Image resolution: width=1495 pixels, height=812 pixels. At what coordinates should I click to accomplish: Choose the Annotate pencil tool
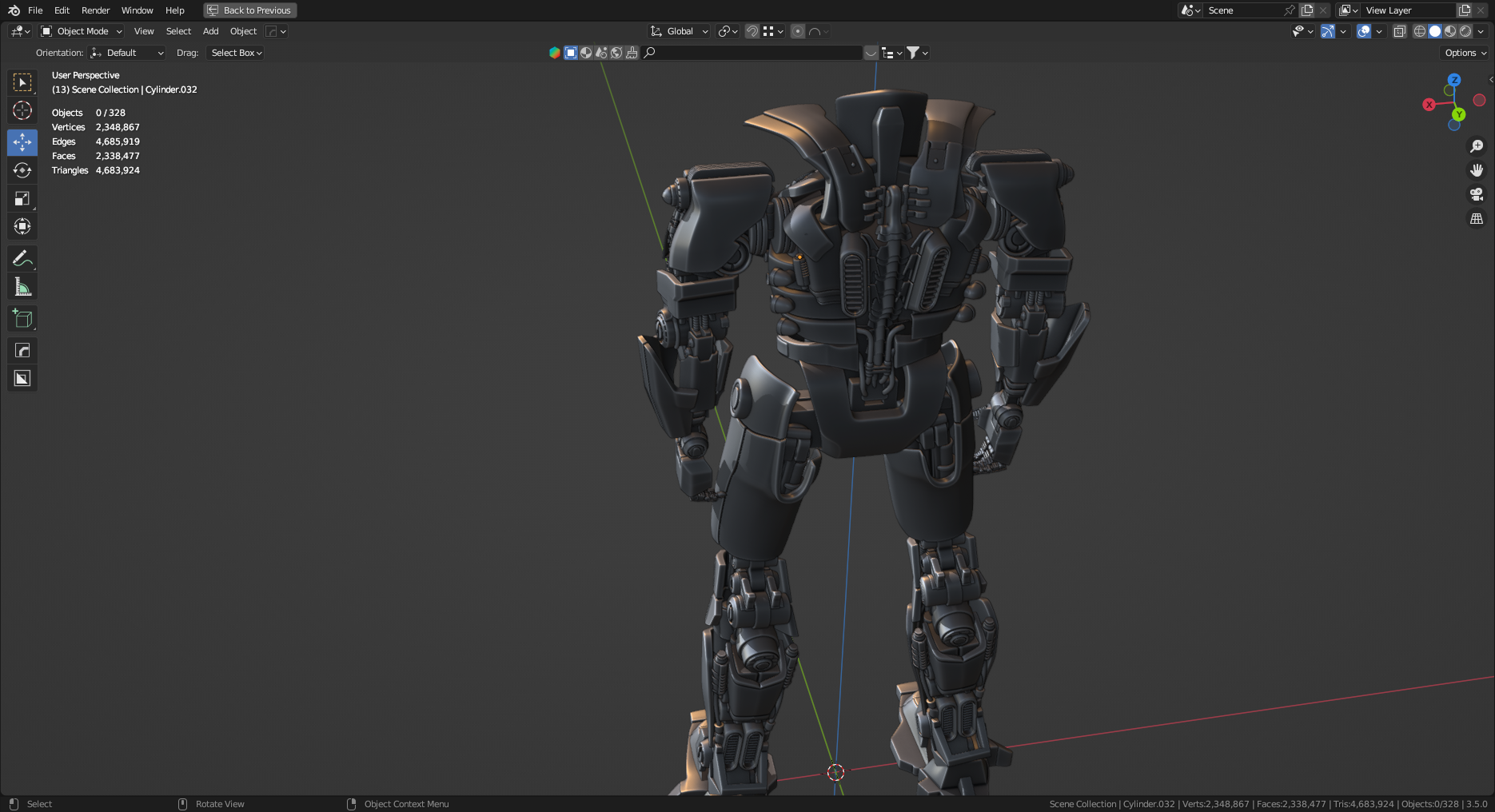(22, 258)
